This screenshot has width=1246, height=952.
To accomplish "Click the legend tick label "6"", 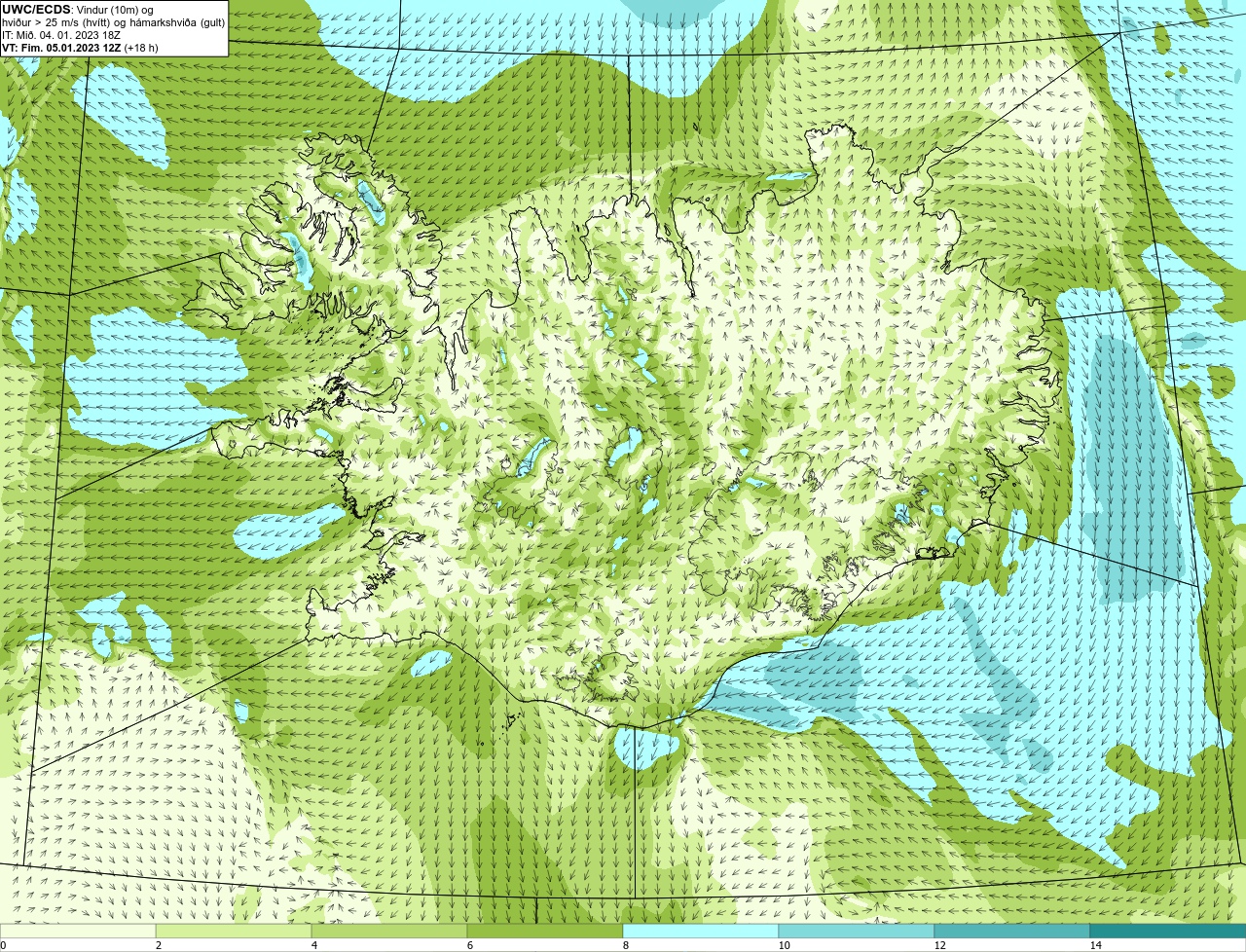I will point(469,945).
